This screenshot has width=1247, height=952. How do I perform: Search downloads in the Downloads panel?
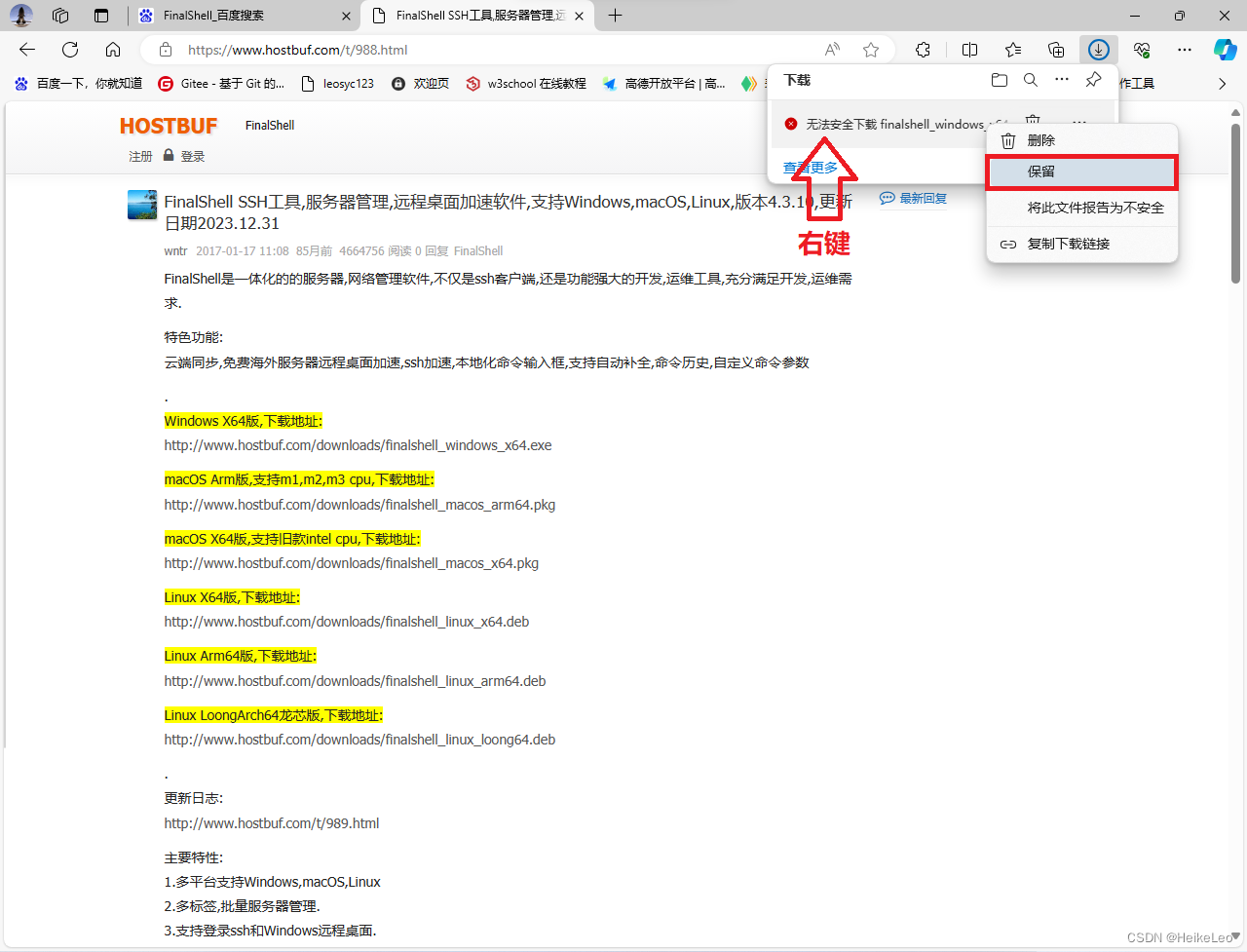(x=1031, y=80)
